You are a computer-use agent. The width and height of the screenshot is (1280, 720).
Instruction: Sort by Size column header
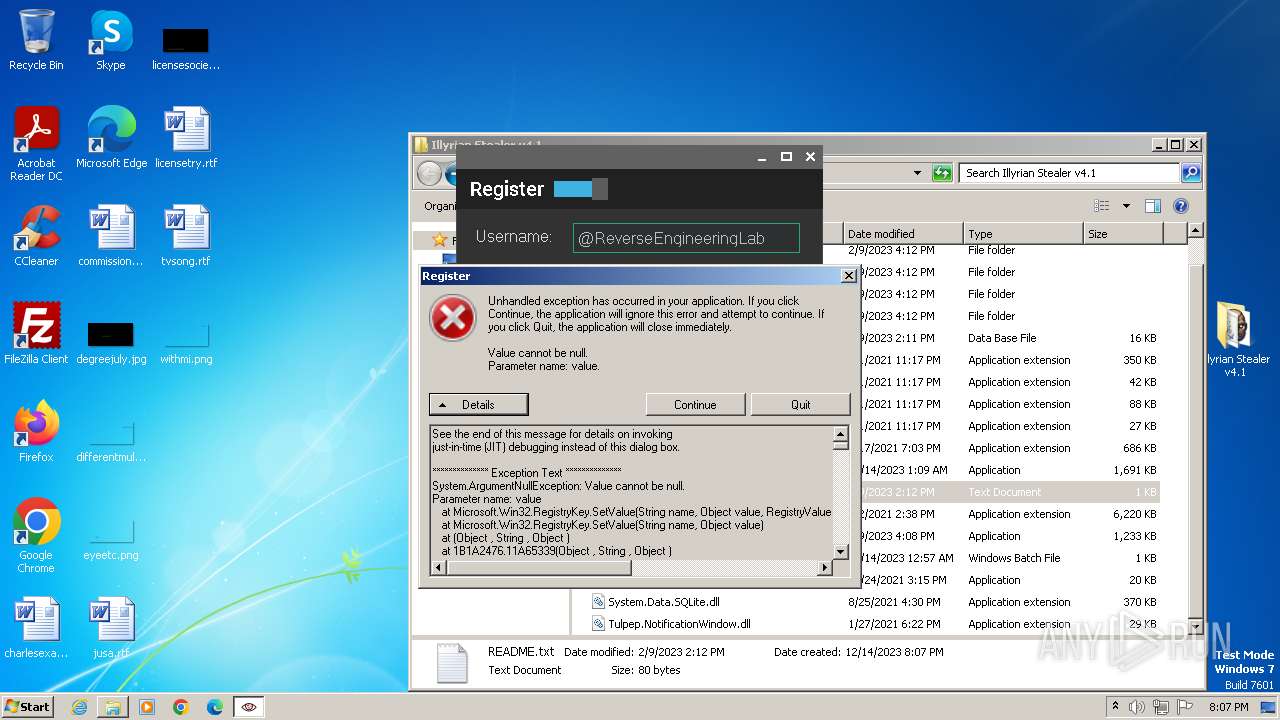(x=1122, y=233)
